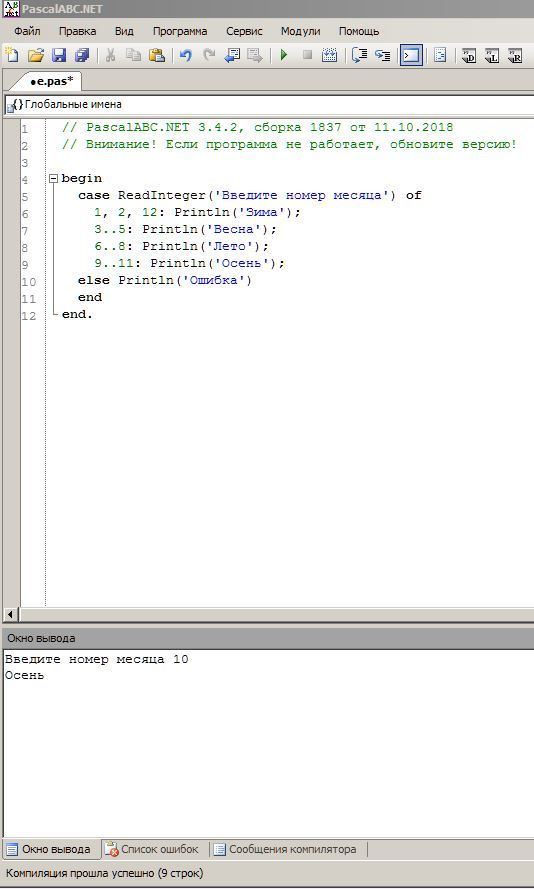
Task: Run the program with green arrow
Action: (x=284, y=55)
